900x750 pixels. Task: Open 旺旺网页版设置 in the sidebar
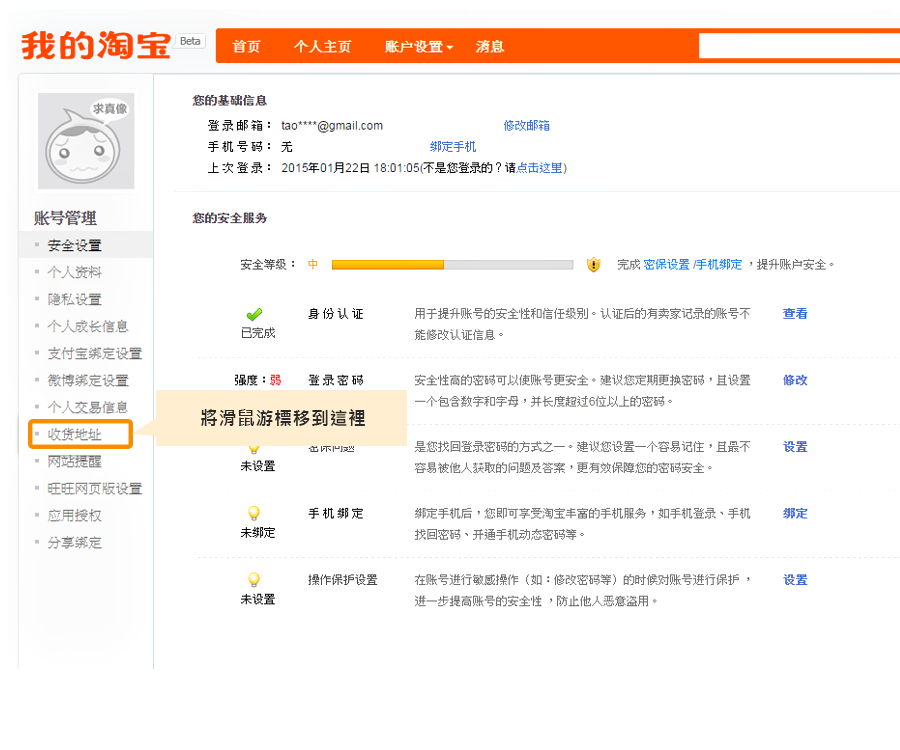coord(95,488)
